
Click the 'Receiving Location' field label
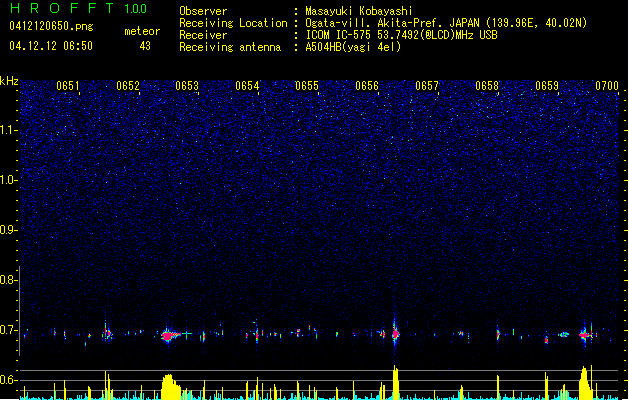[233, 23]
